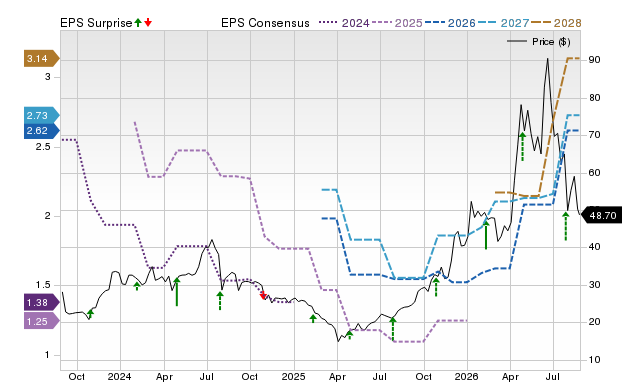Click the light blue 2.73 value tag

point(42,115)
